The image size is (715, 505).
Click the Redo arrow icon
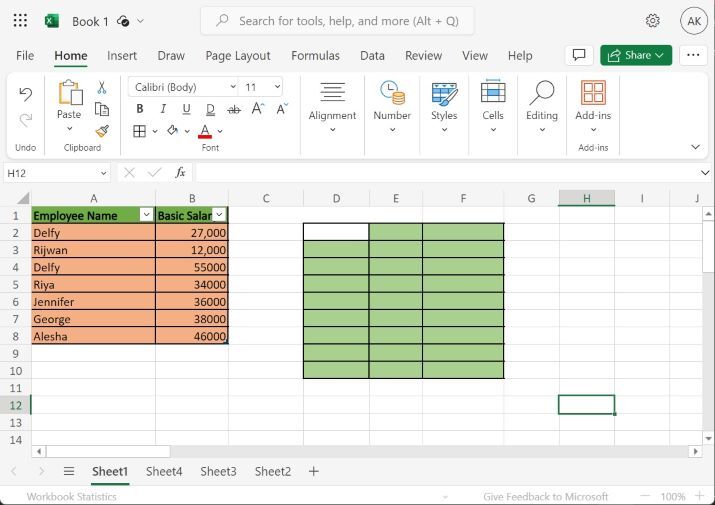click(x=26, y=120)
